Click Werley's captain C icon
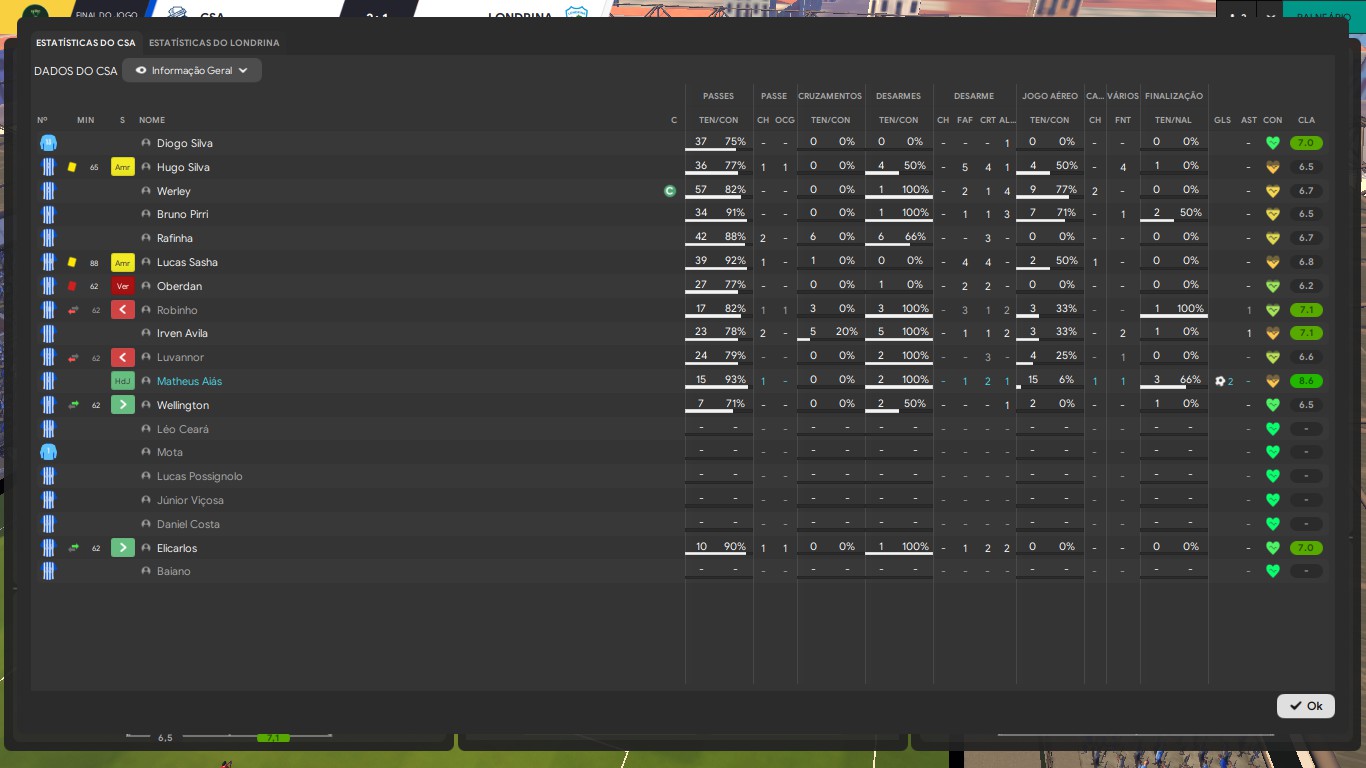Image resolution: width=1366 pixels, height=768 pixels. (670, 191)
